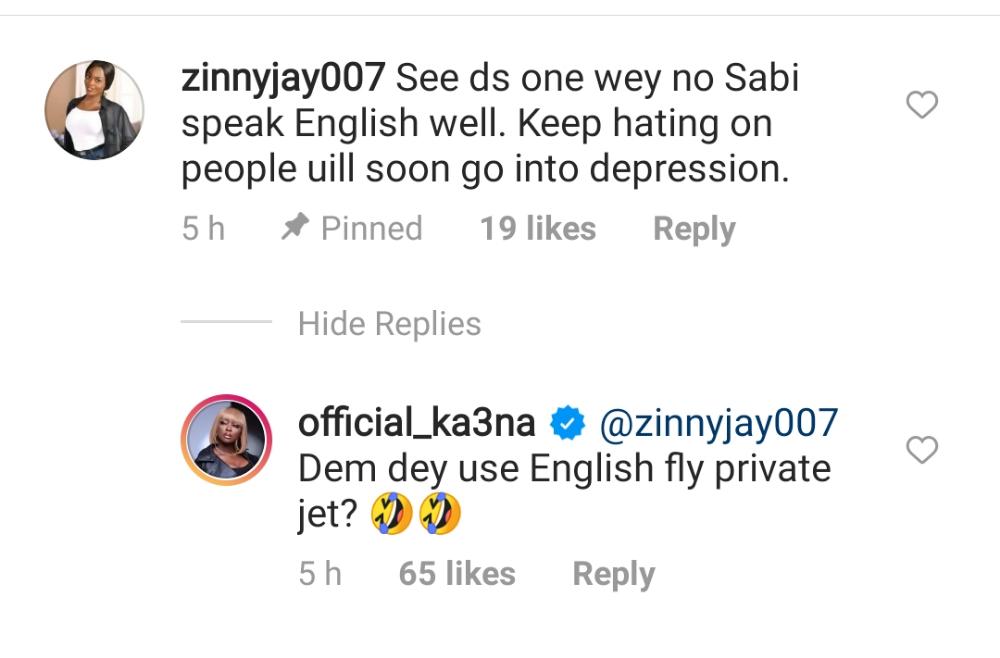The image size is (1000, 658).
Task: Reply to official_ka3na's comment
Action: (x=613, y=574)
